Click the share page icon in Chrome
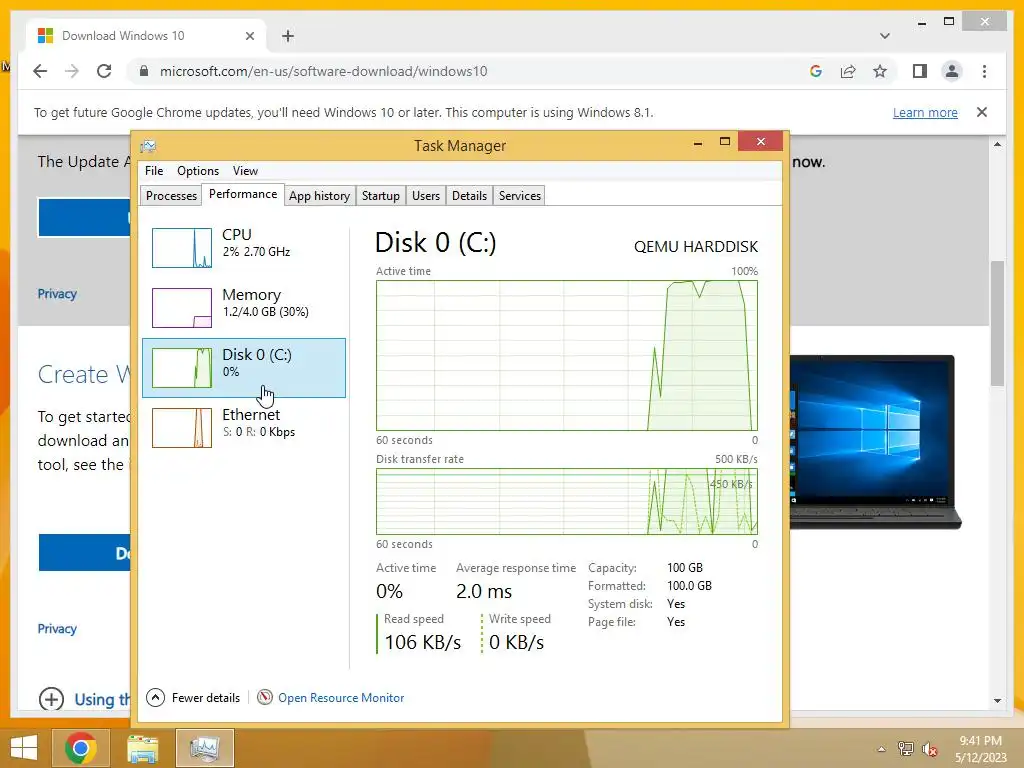Viewport: 1024px width, 768px height. click(848, 71)
